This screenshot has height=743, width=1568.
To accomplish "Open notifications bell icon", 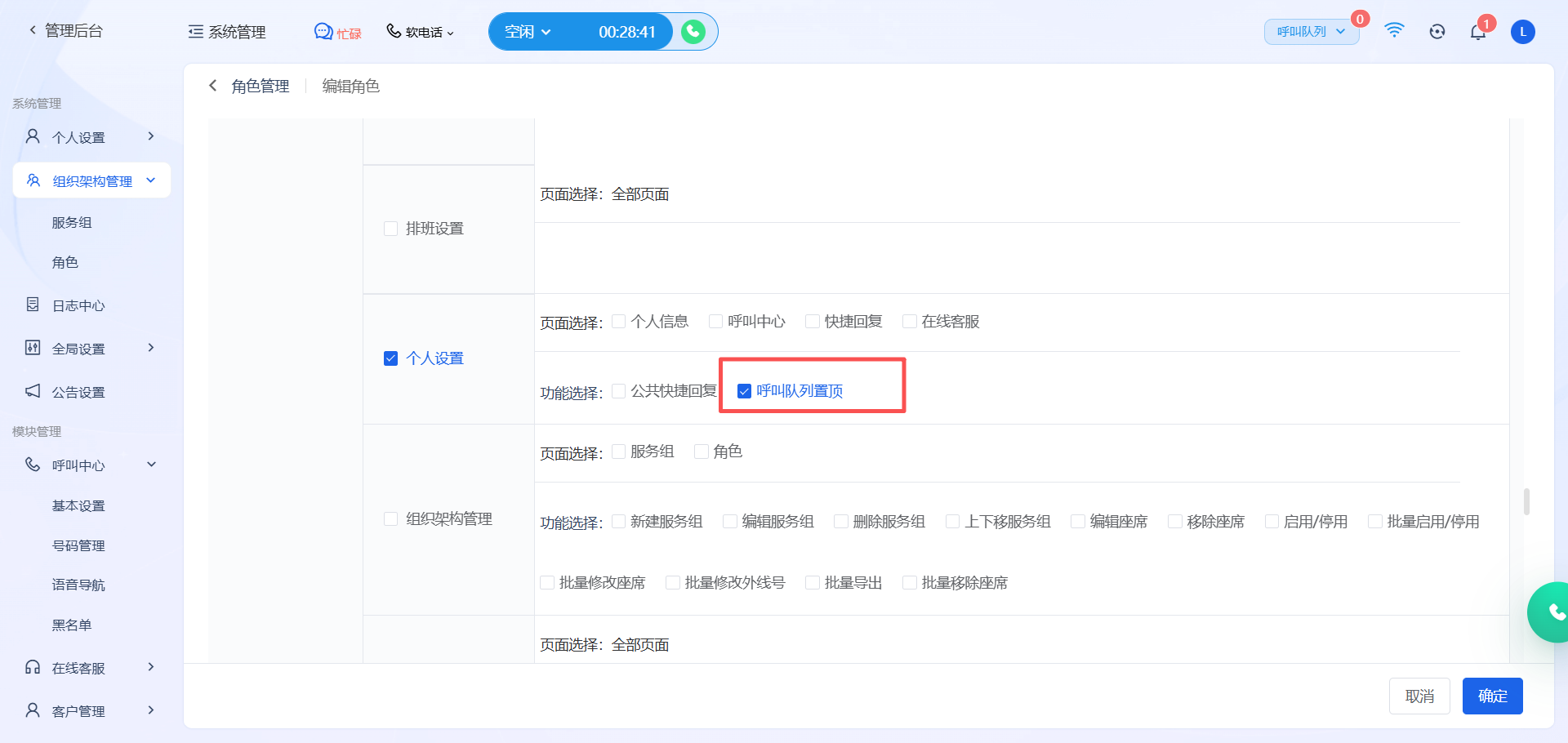I will point(1477,32).
